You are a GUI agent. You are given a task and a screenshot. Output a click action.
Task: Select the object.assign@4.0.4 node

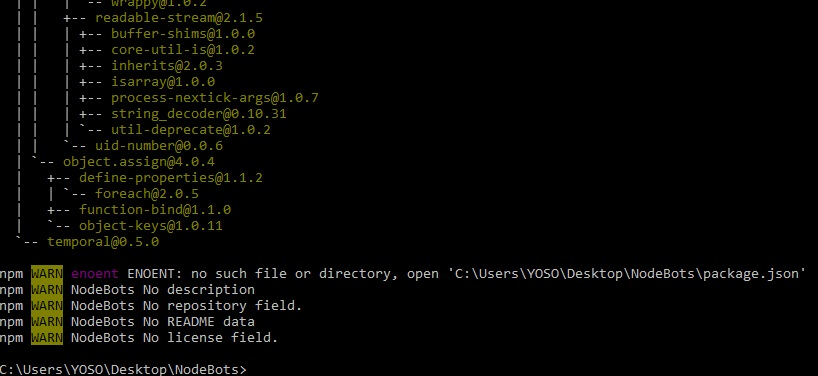[x=139, y=162]
